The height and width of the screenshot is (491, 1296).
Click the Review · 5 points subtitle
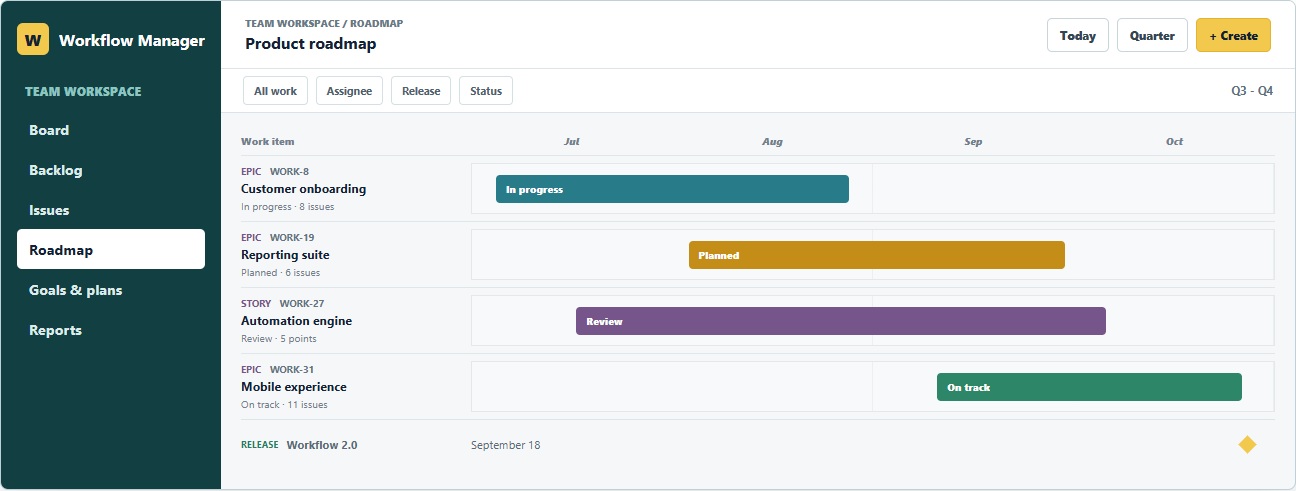[x=279, y=339]
